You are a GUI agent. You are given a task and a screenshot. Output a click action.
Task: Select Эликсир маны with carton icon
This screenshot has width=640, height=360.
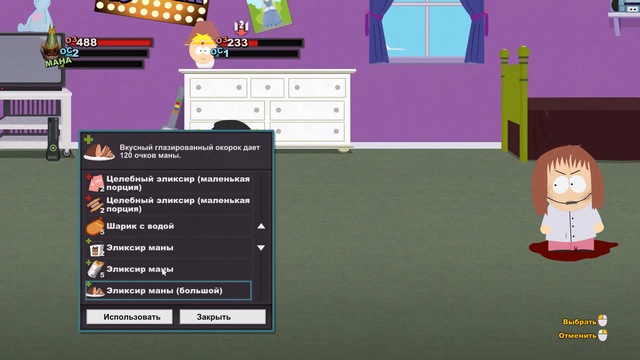click(x=168, y=248)
